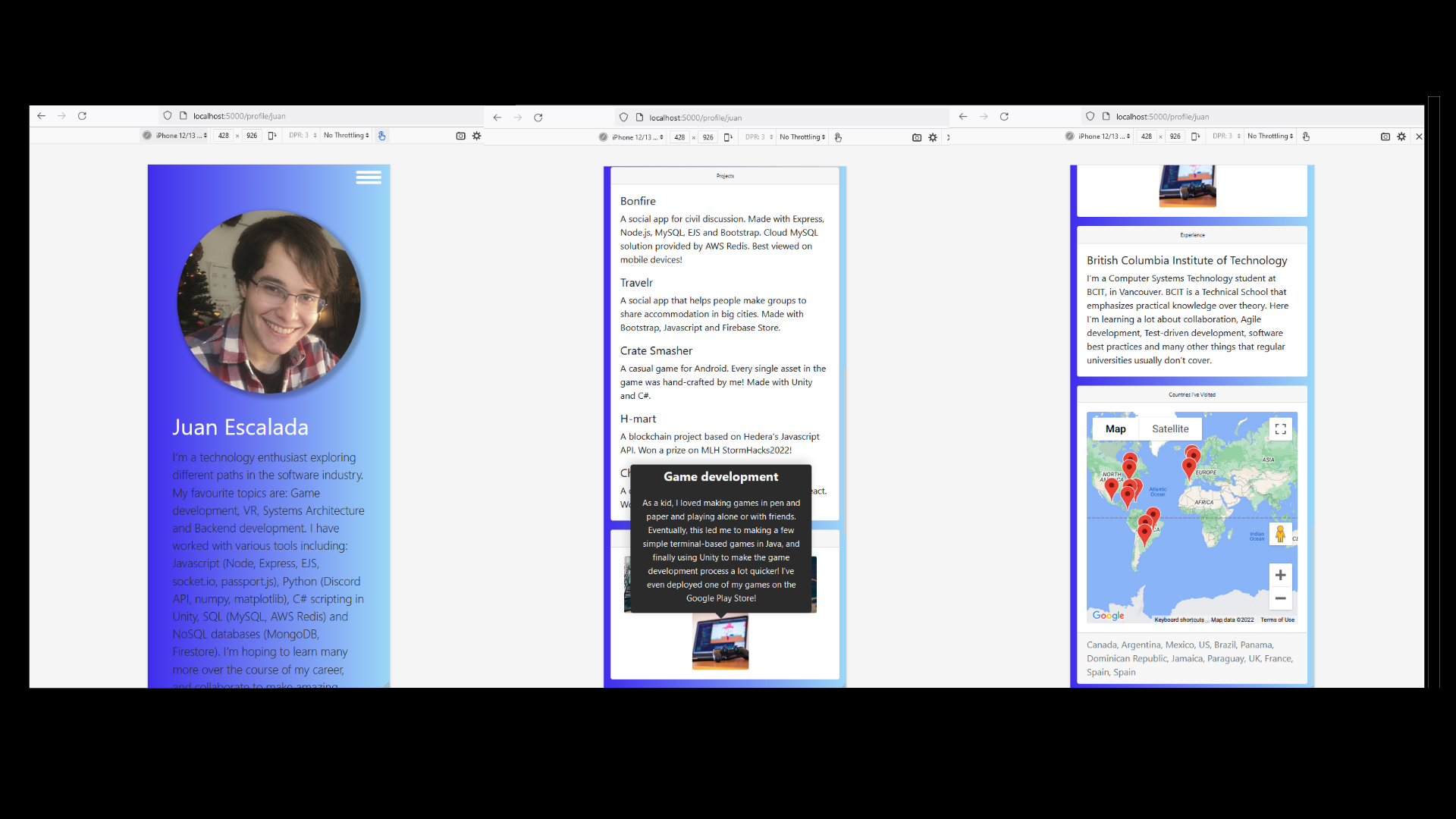Open responsive settings gear in the rightmost toolbar
1456x819 pixels.
pyautogui.click(x=1401, y=136)
